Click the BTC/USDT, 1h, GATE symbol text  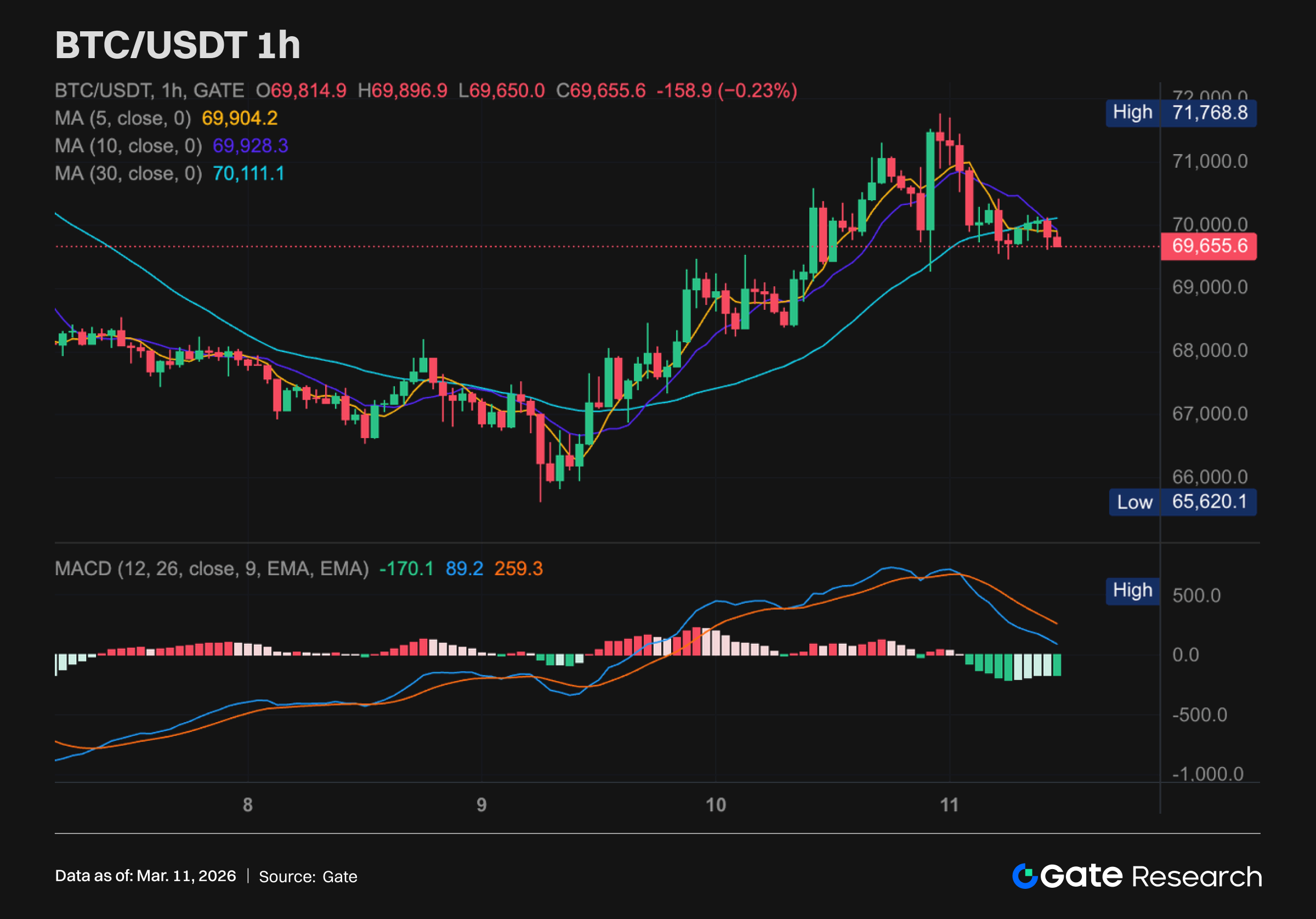click(x=149, y=90)
